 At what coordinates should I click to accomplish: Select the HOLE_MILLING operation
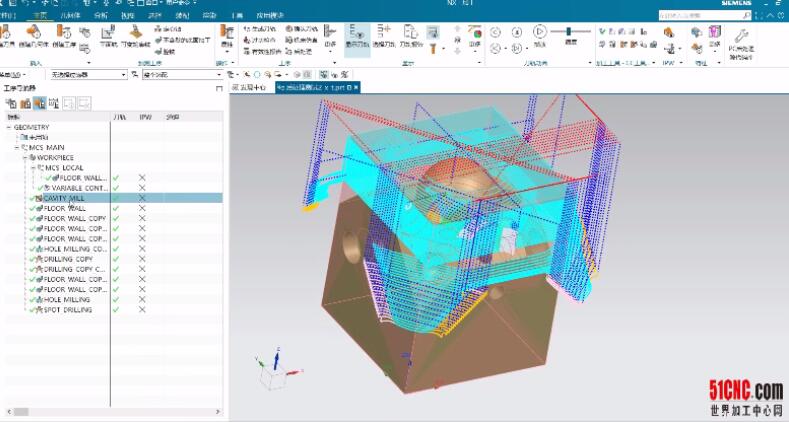[x=66, y=299]
